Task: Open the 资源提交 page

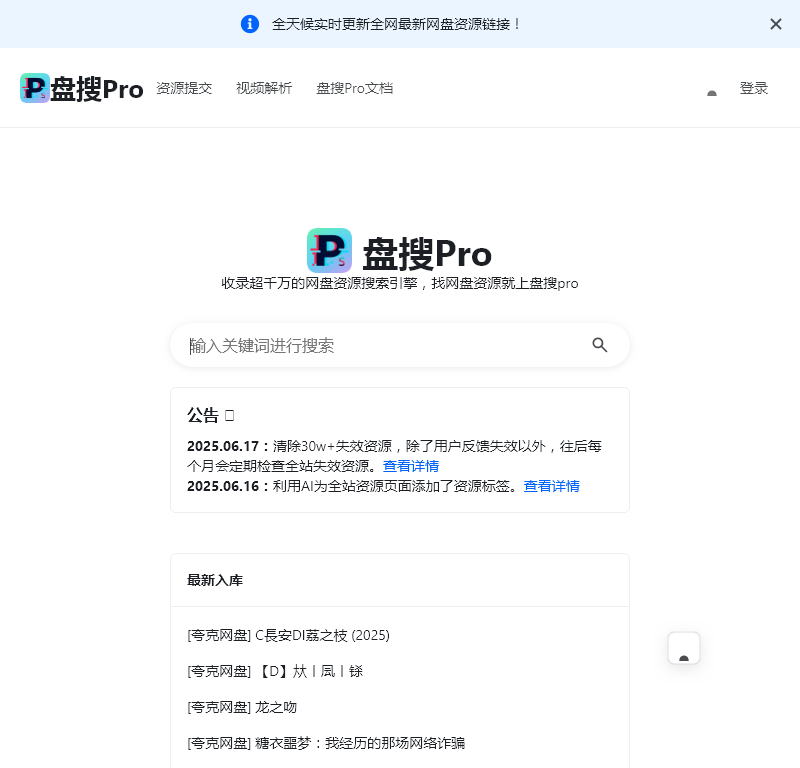Action: [x=185, y=88]
